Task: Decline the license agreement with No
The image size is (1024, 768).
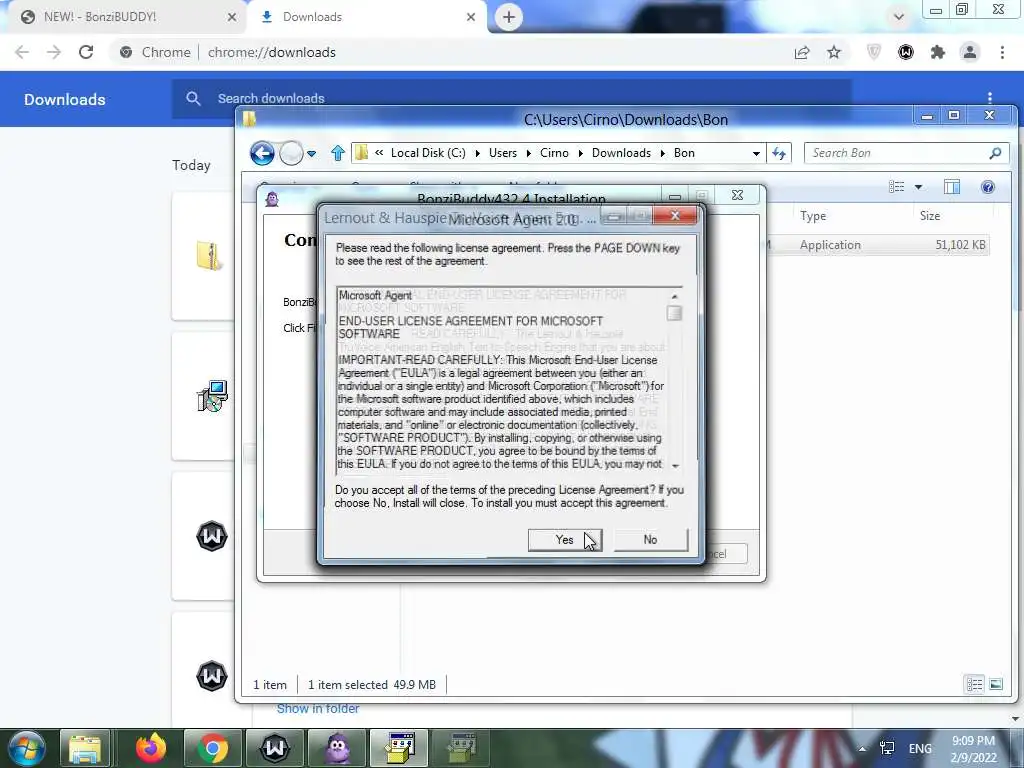Action: pos(650,539)
